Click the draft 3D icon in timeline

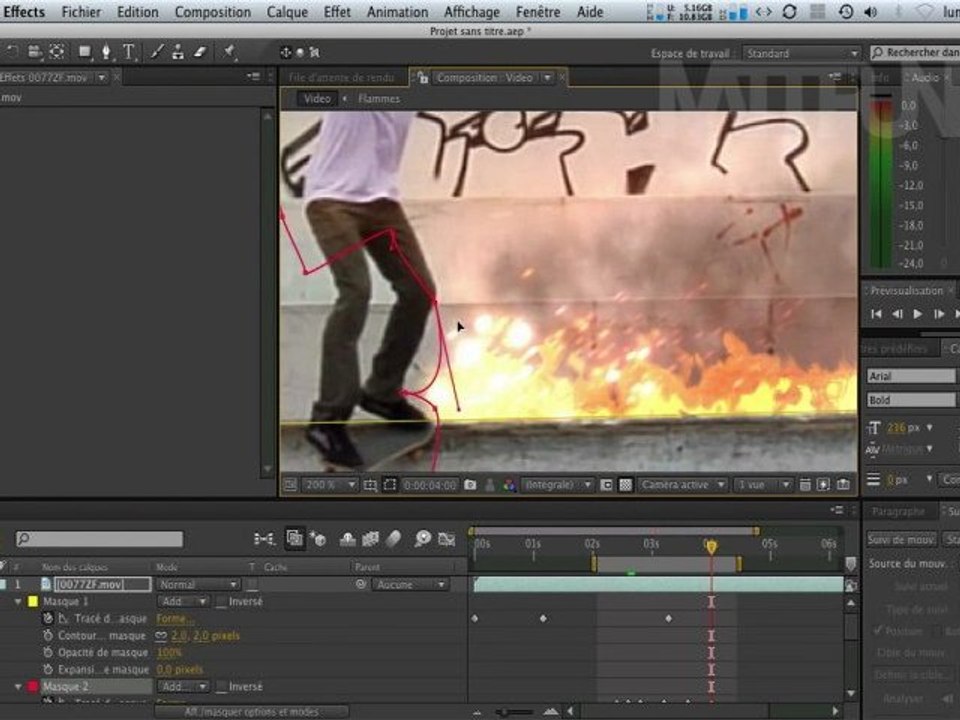coord(318,539)
